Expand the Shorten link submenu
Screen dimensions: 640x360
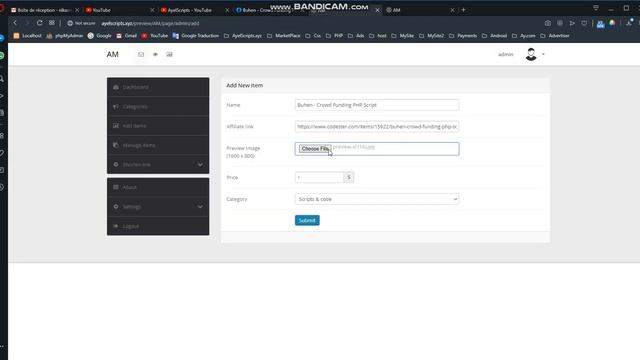click(158, 164)
